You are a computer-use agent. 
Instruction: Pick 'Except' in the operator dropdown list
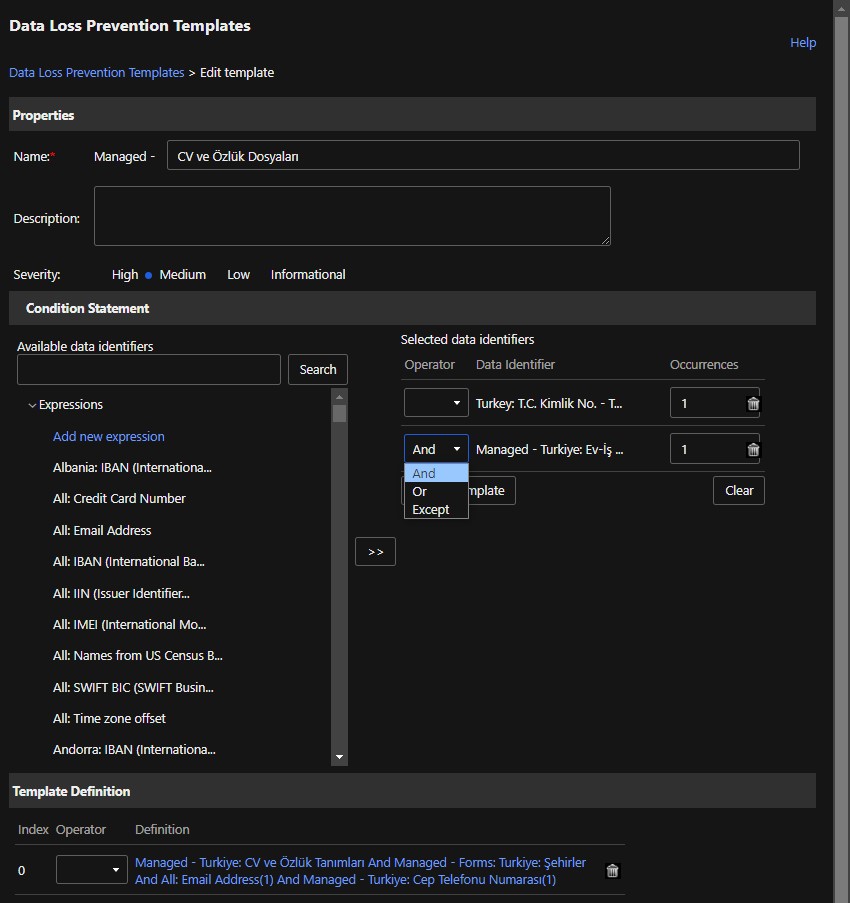431,510
